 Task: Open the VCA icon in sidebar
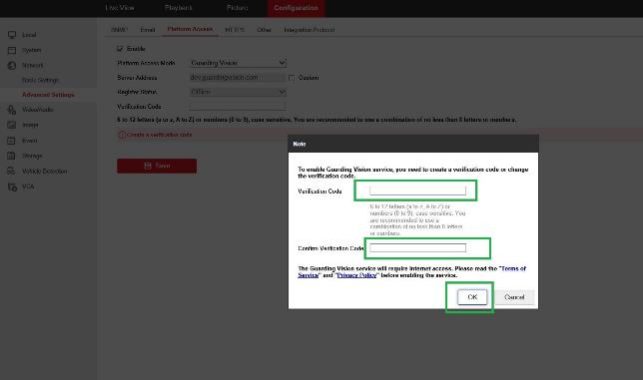(x=12, y=187)
